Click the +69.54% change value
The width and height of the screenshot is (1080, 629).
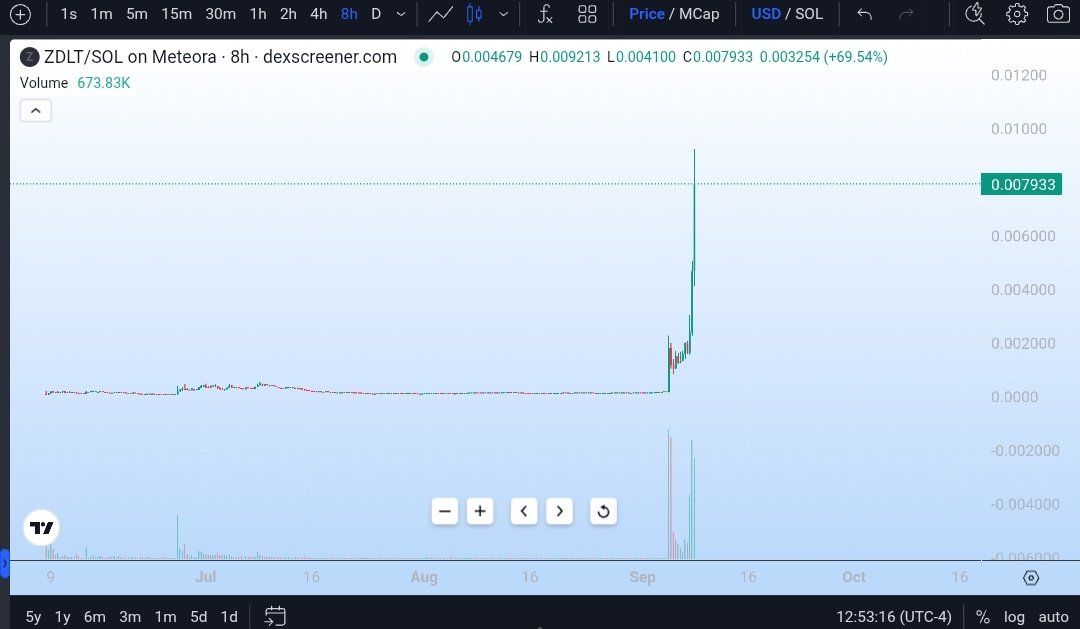855,57
